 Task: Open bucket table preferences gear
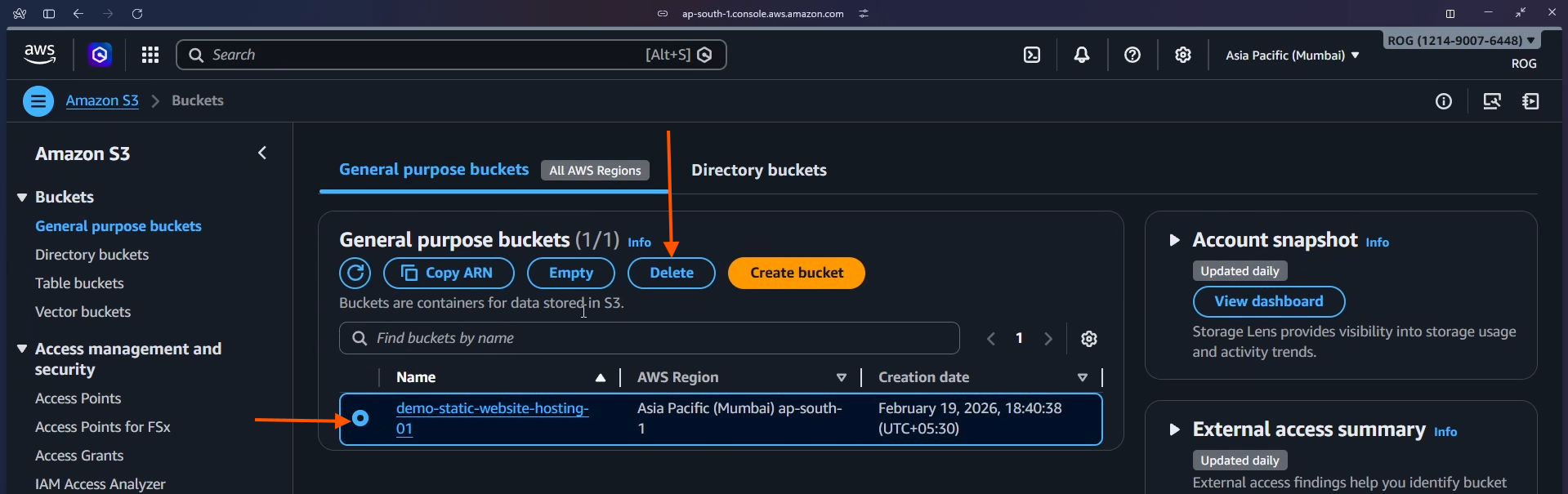[x=1088, y=339]
